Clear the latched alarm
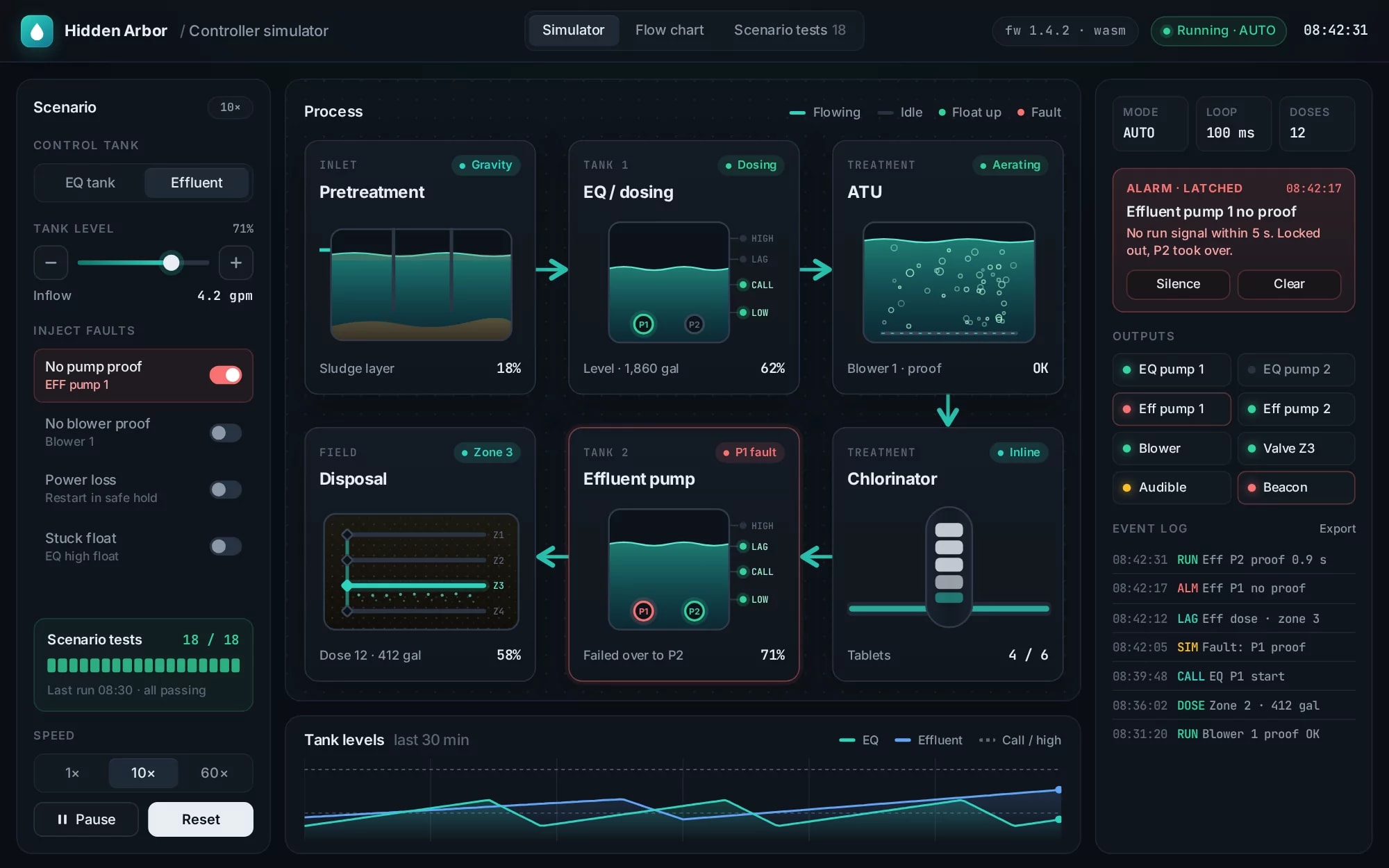1389x868 pixels. click(1289, 284)
